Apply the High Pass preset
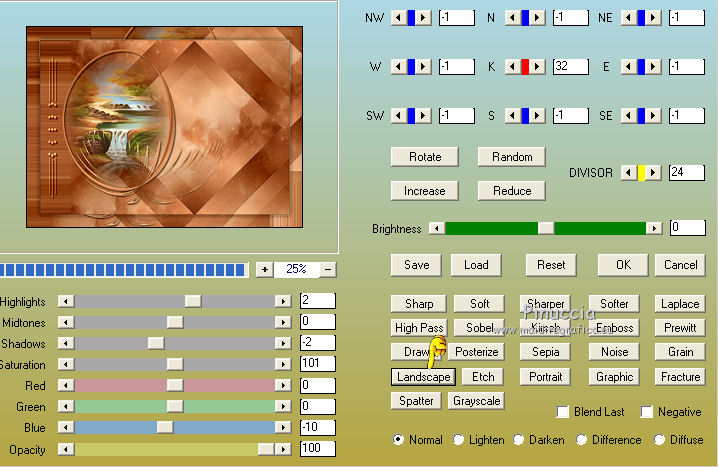718x467 pixels. pyautogui.click(x=419, y=328)
